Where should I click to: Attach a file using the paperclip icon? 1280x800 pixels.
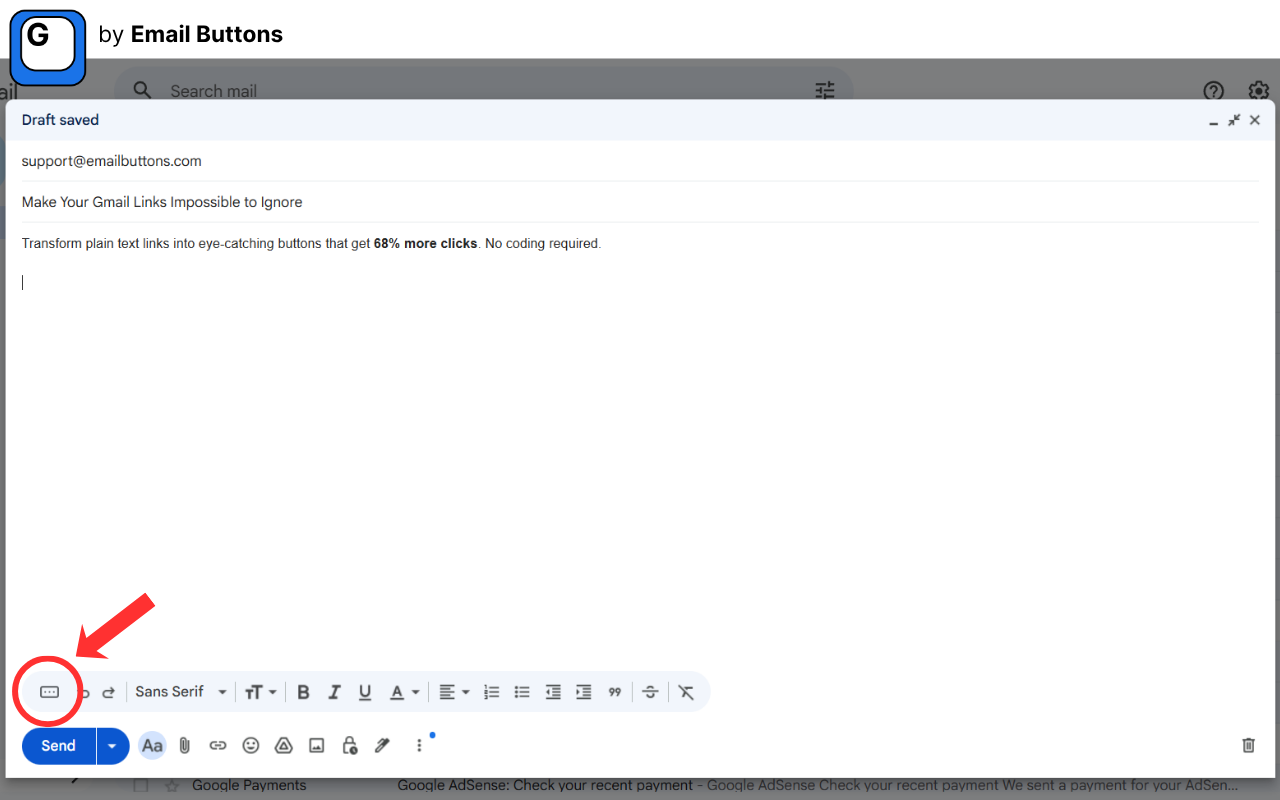(x=184, y=745)
